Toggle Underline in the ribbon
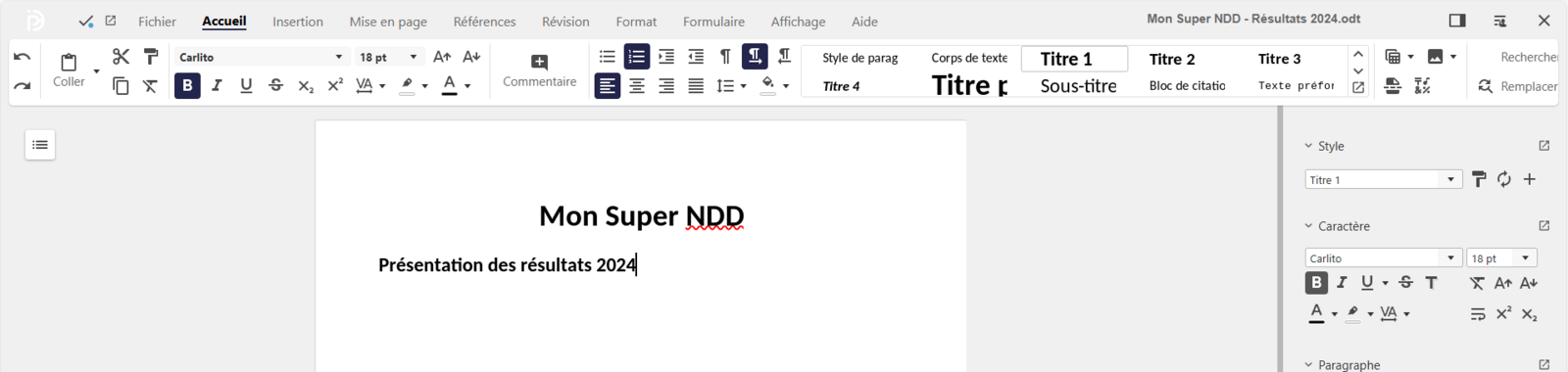 point(246,86)
